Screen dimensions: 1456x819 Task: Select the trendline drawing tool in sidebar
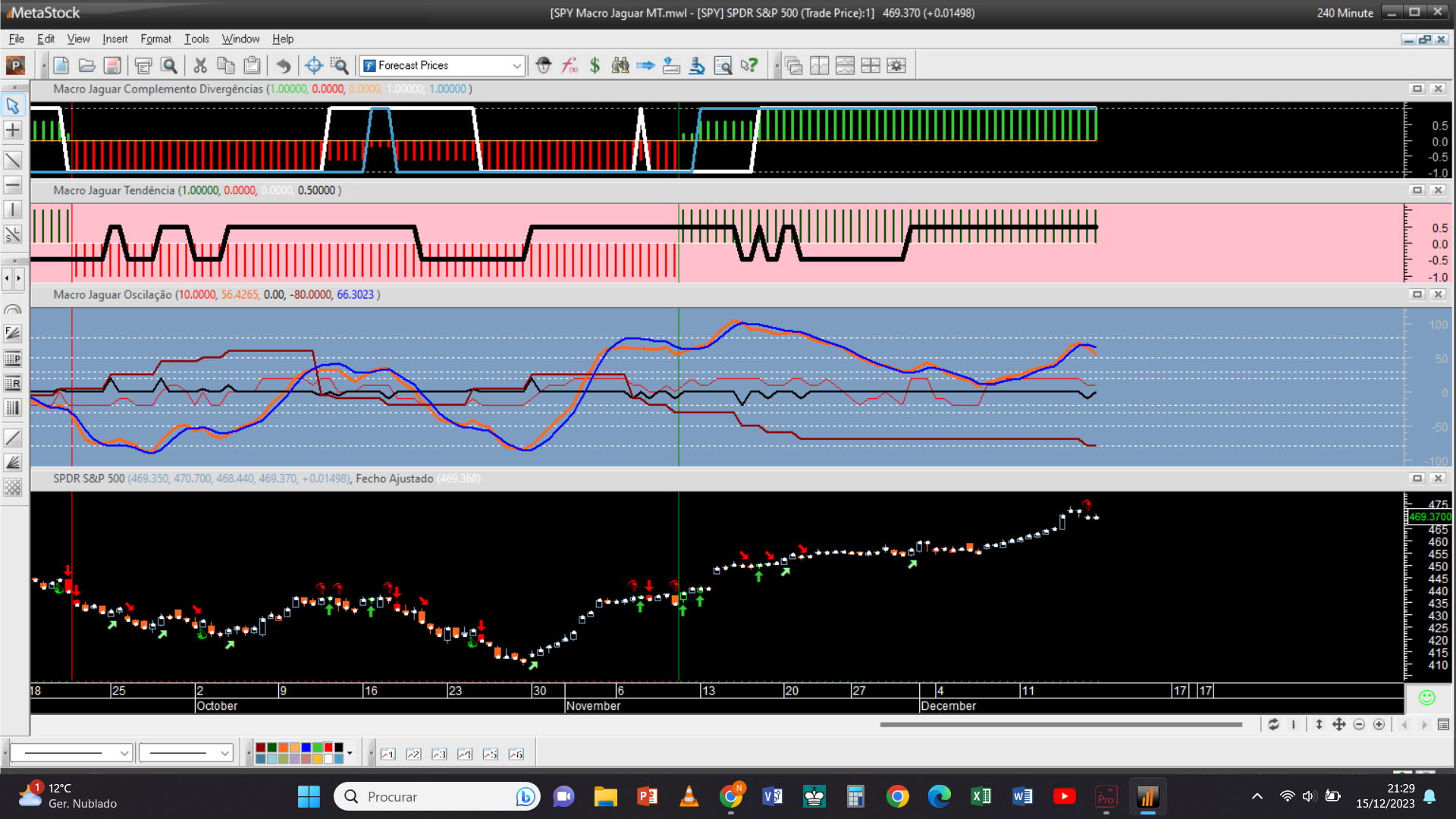pyautogui.click(x=13, y=160)
